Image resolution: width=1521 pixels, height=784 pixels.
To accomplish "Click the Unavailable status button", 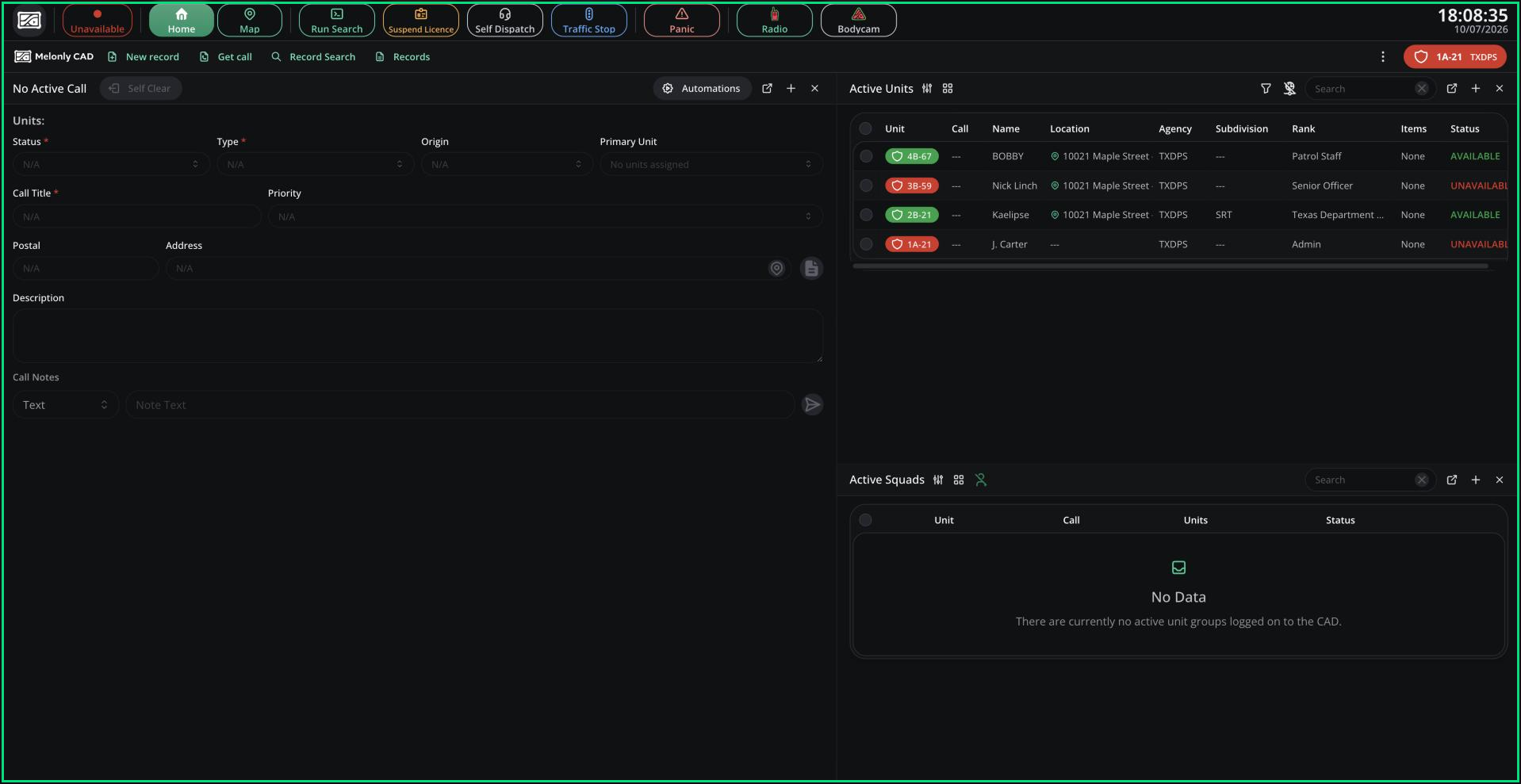I will pos(98,21).
